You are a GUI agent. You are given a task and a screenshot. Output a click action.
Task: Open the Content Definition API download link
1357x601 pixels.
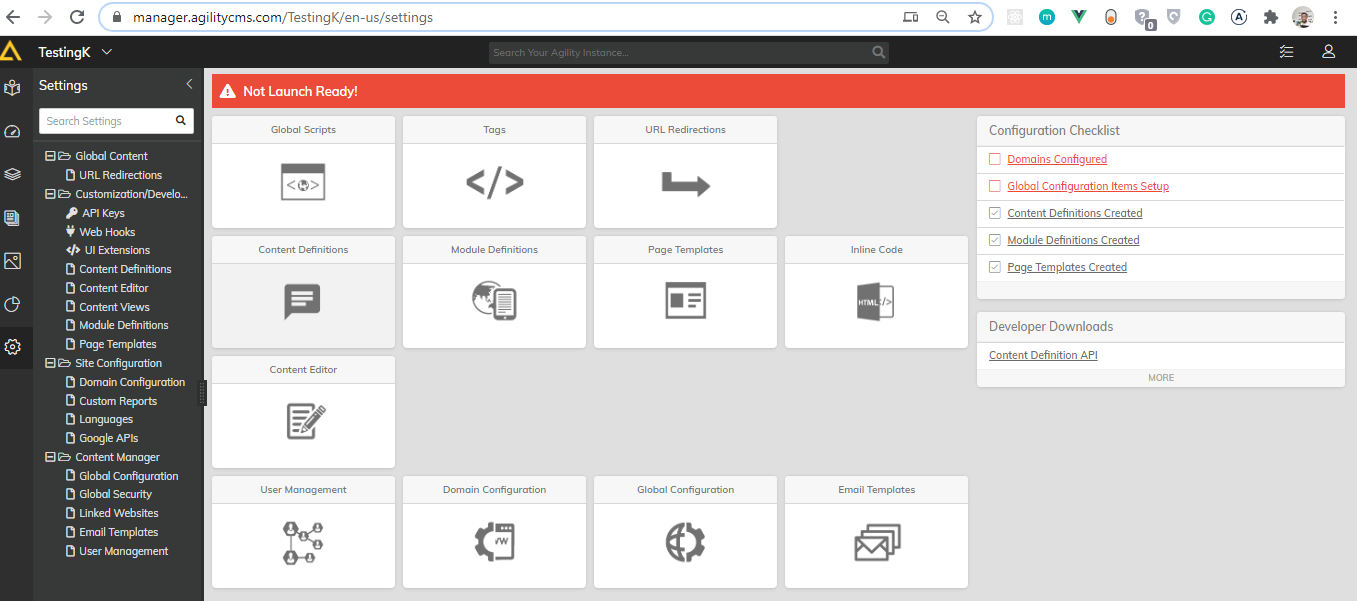click(x=1043, y=355)
